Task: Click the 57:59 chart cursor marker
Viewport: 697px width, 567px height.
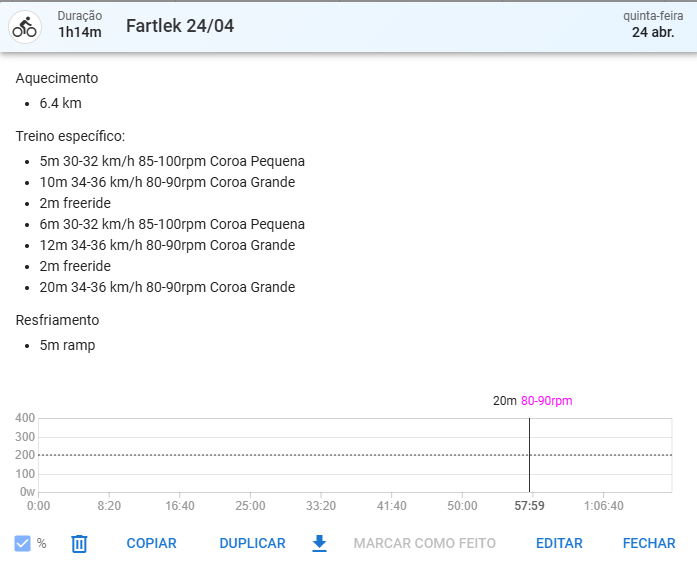Action: click(529, 506)
